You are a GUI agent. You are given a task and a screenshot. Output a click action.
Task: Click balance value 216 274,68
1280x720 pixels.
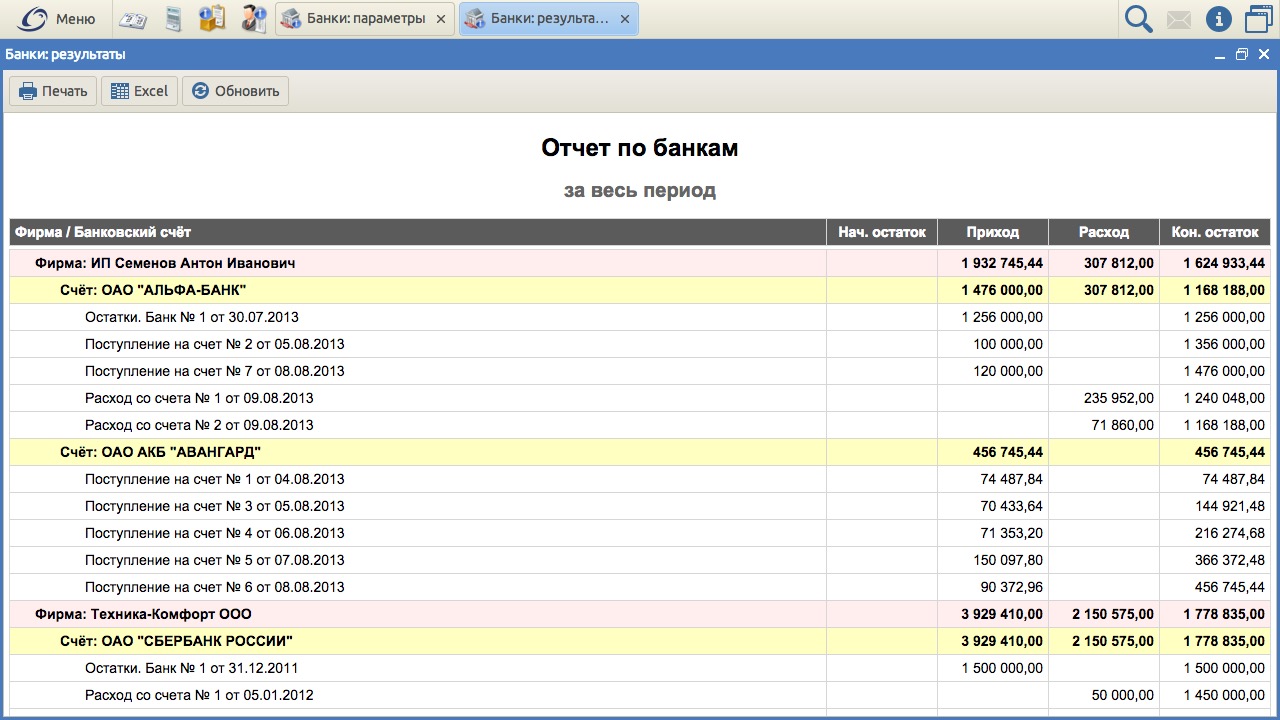(1230, 533)
